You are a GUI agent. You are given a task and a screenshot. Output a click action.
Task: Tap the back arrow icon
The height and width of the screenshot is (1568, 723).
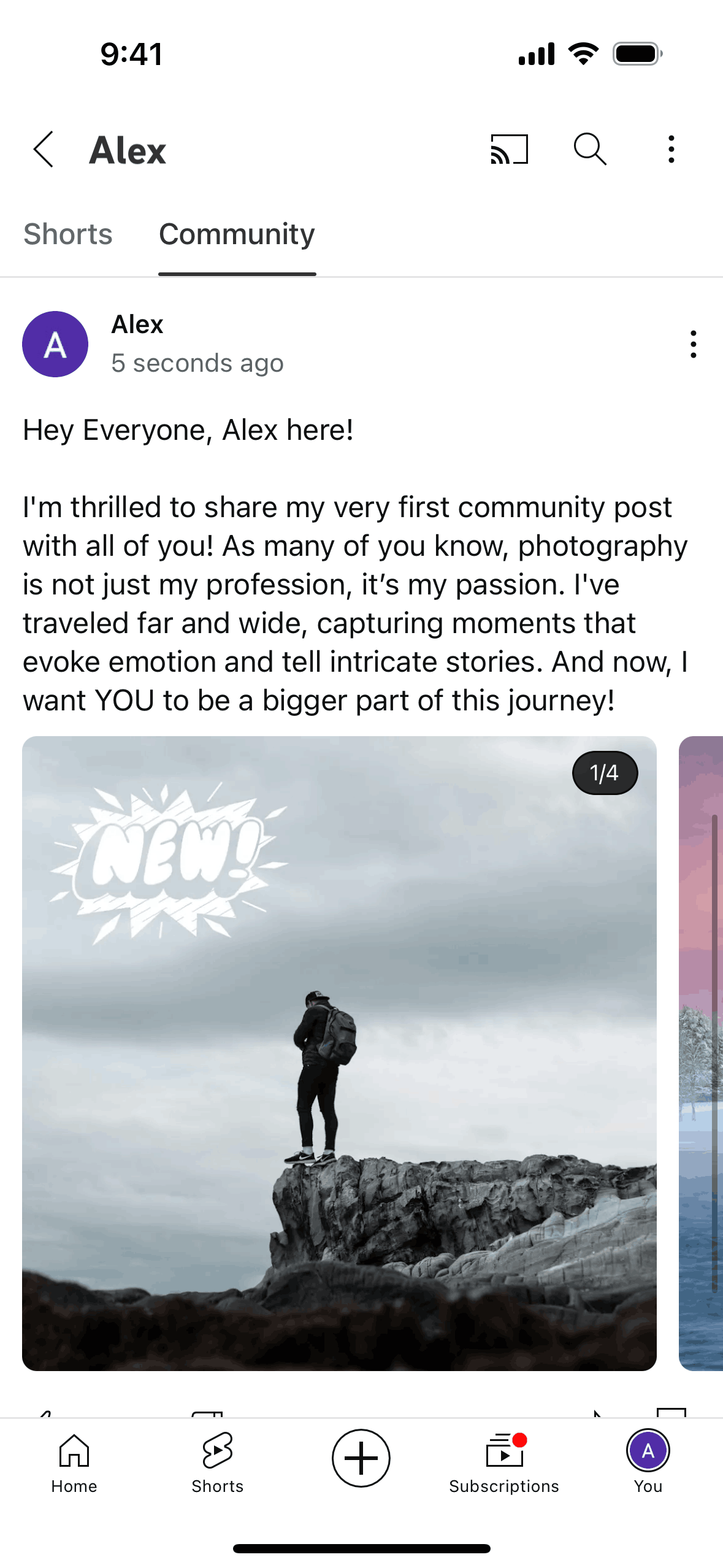tap(44, 149)
